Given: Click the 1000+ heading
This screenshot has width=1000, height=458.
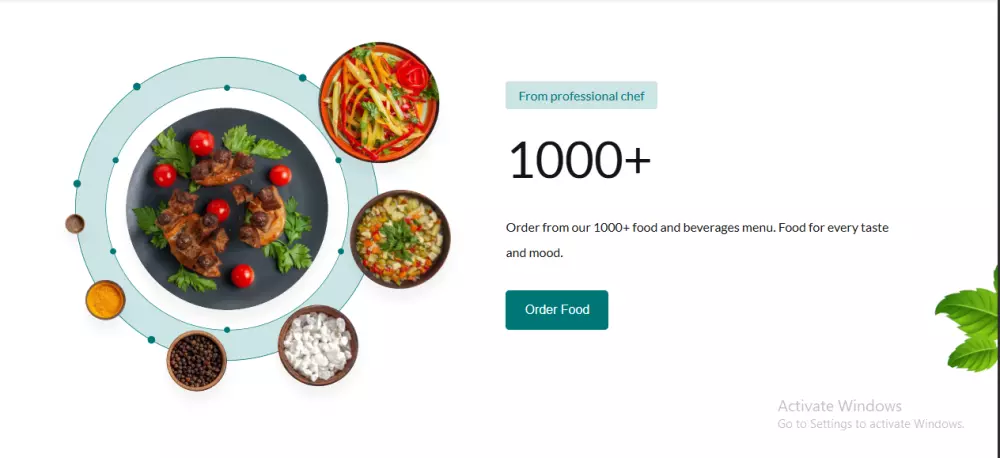Looking at the screenshot, I should pyautogui.click(x=579, y=160).
